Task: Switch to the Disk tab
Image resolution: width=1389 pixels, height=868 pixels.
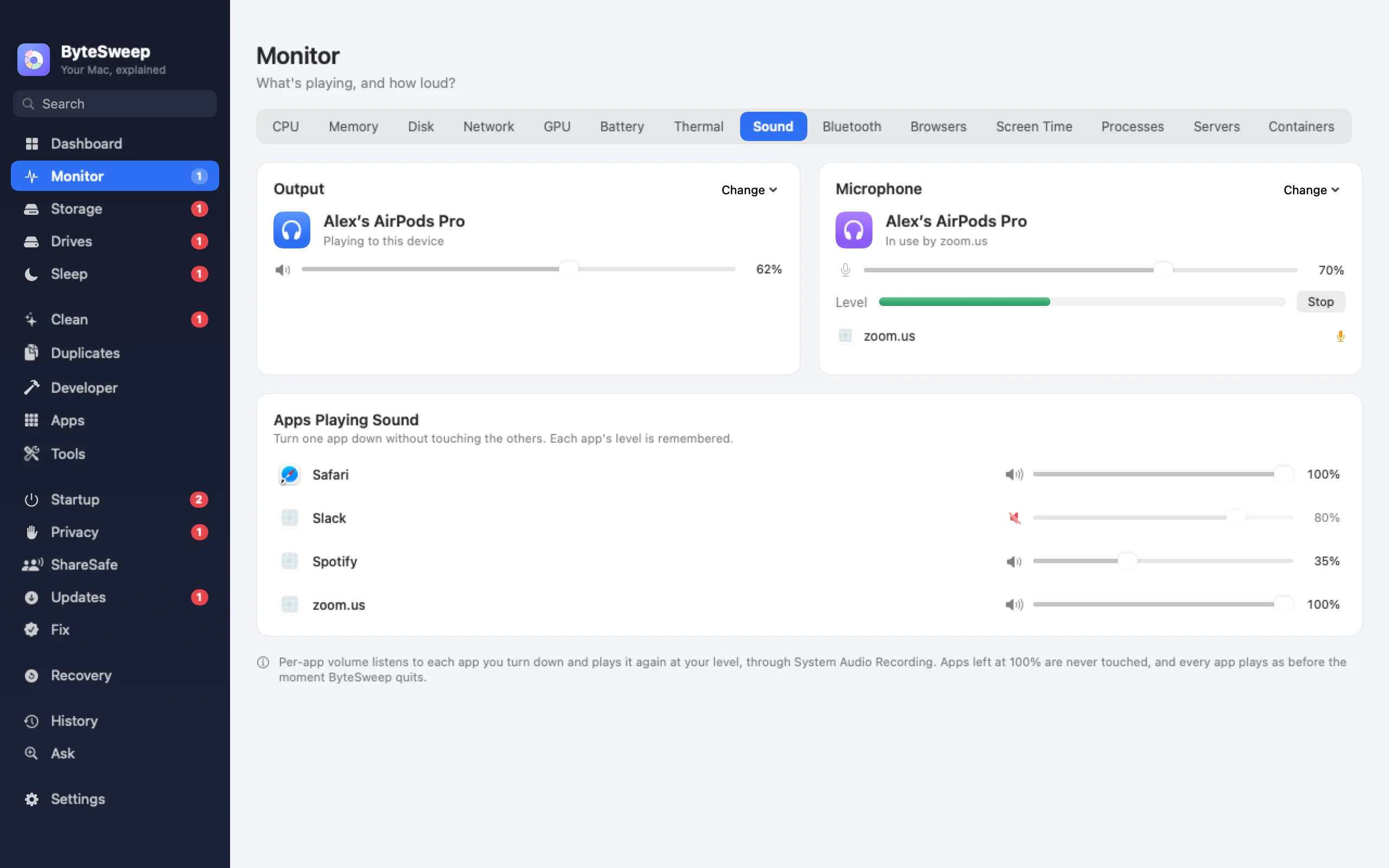Action: pos(420,126)
